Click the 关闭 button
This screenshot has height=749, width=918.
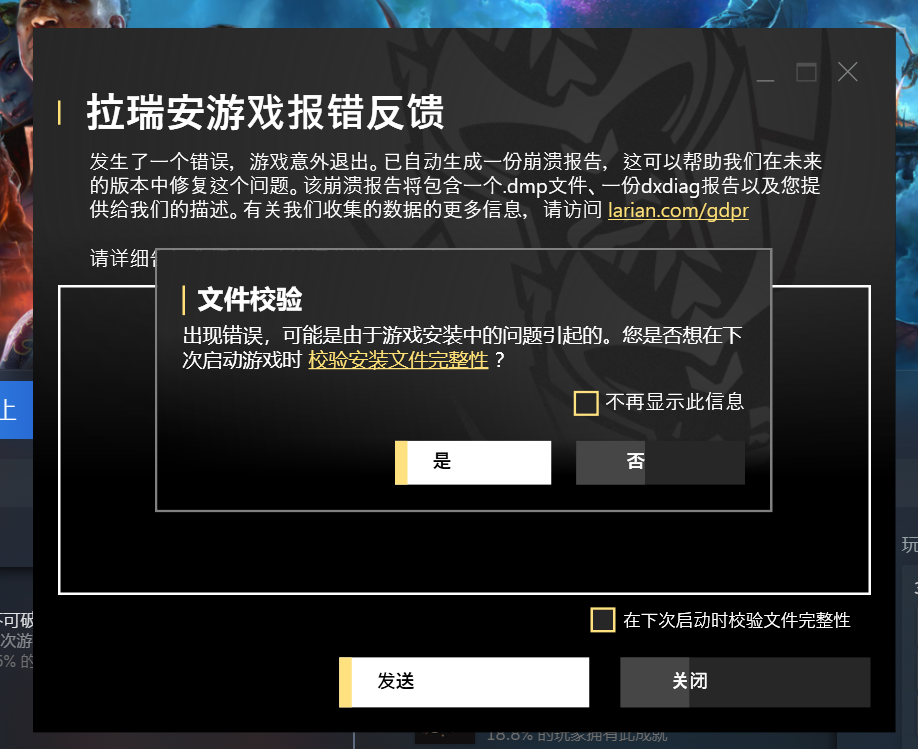click(745, 682)
